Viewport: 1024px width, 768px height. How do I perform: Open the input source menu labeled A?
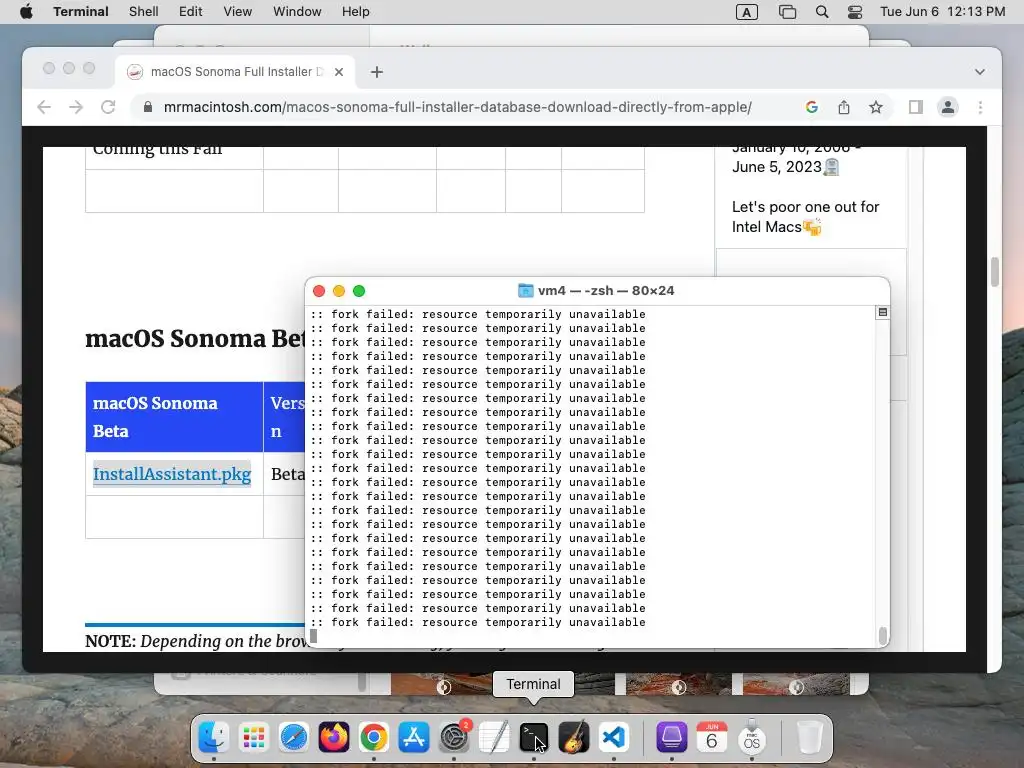pyautogui.click(x=746, y=12)
